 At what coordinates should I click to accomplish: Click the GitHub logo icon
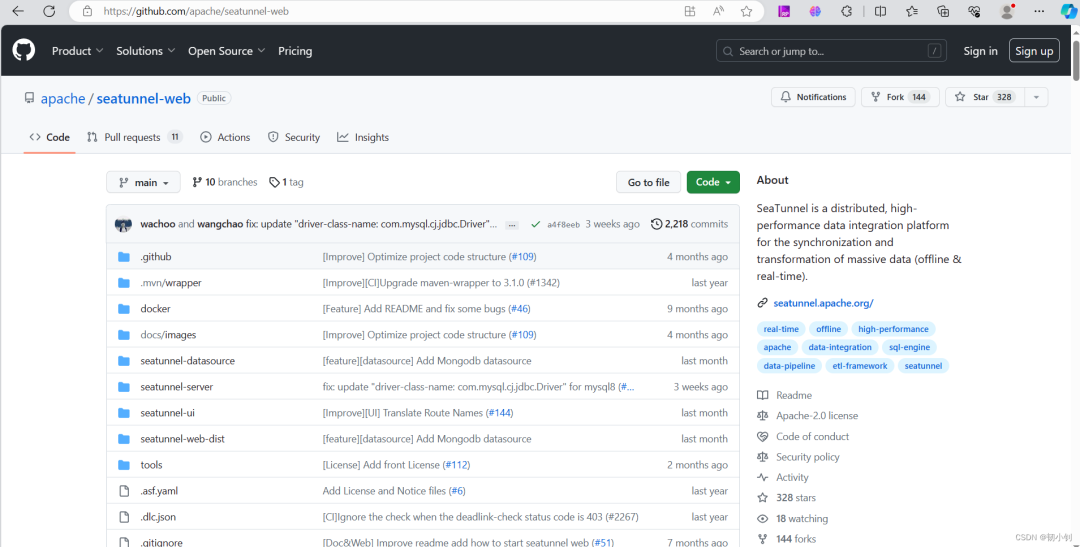pyautogui.click(x=23, y=50)
